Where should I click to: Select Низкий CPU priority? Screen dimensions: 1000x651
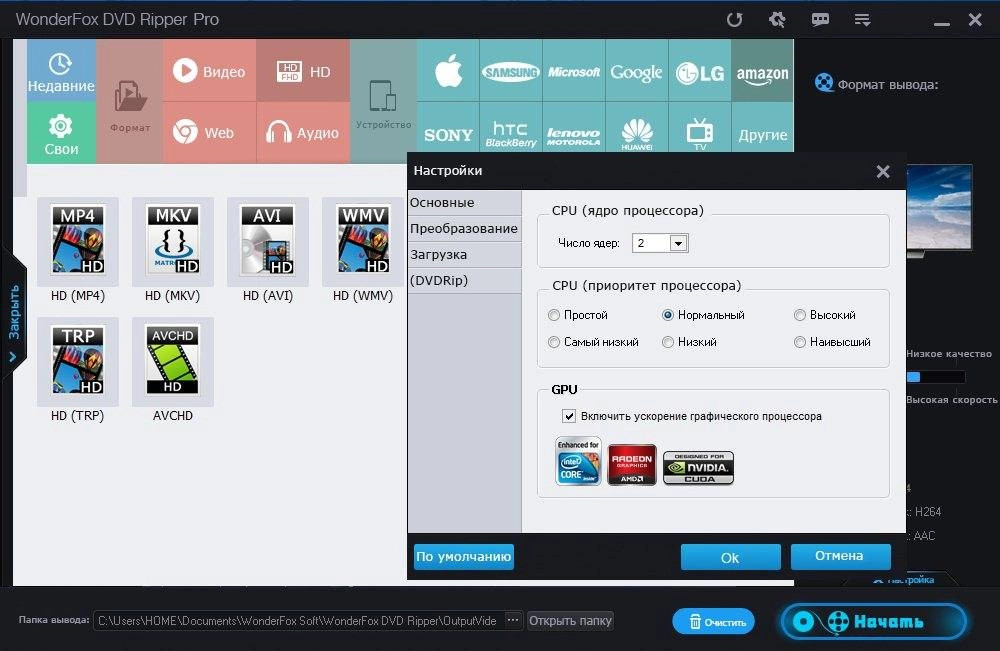[689, 342]
